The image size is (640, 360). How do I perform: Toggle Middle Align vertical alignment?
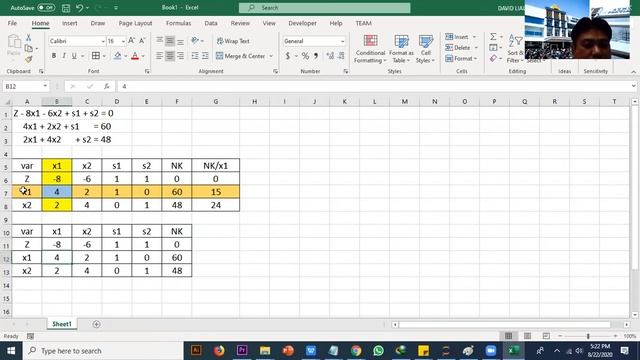click(170, 40)
